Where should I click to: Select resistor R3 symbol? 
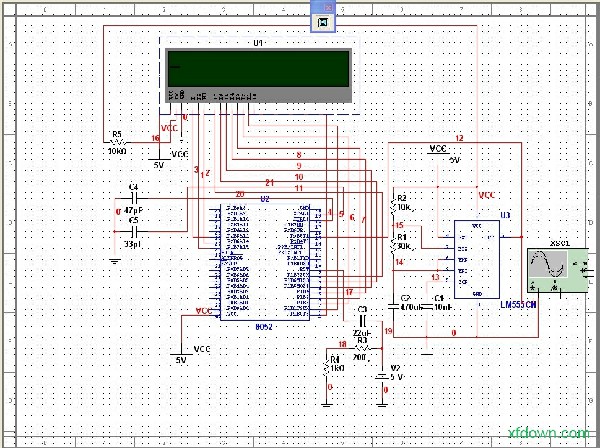tap(362, 349)
